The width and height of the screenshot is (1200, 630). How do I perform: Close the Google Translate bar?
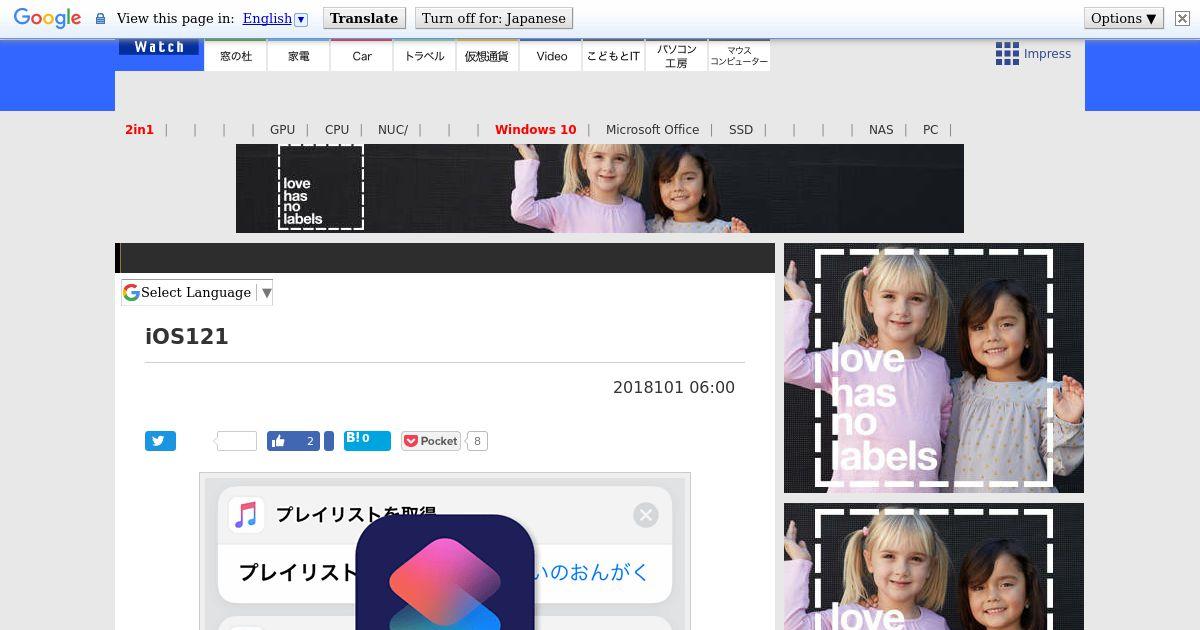(x=1182, y=19)
